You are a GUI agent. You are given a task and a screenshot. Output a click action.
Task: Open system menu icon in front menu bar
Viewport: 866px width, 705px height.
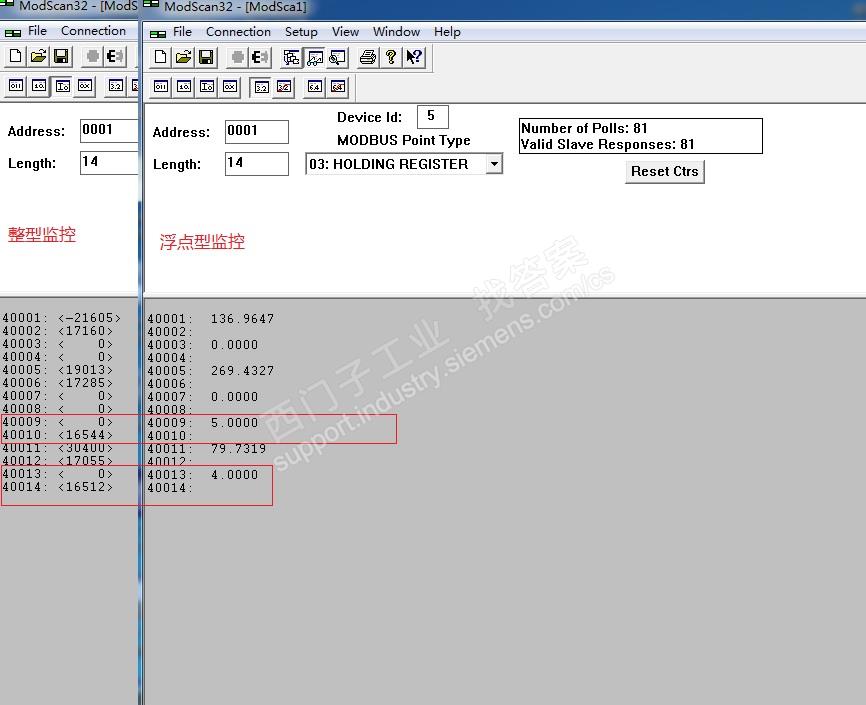pos(157,34)
